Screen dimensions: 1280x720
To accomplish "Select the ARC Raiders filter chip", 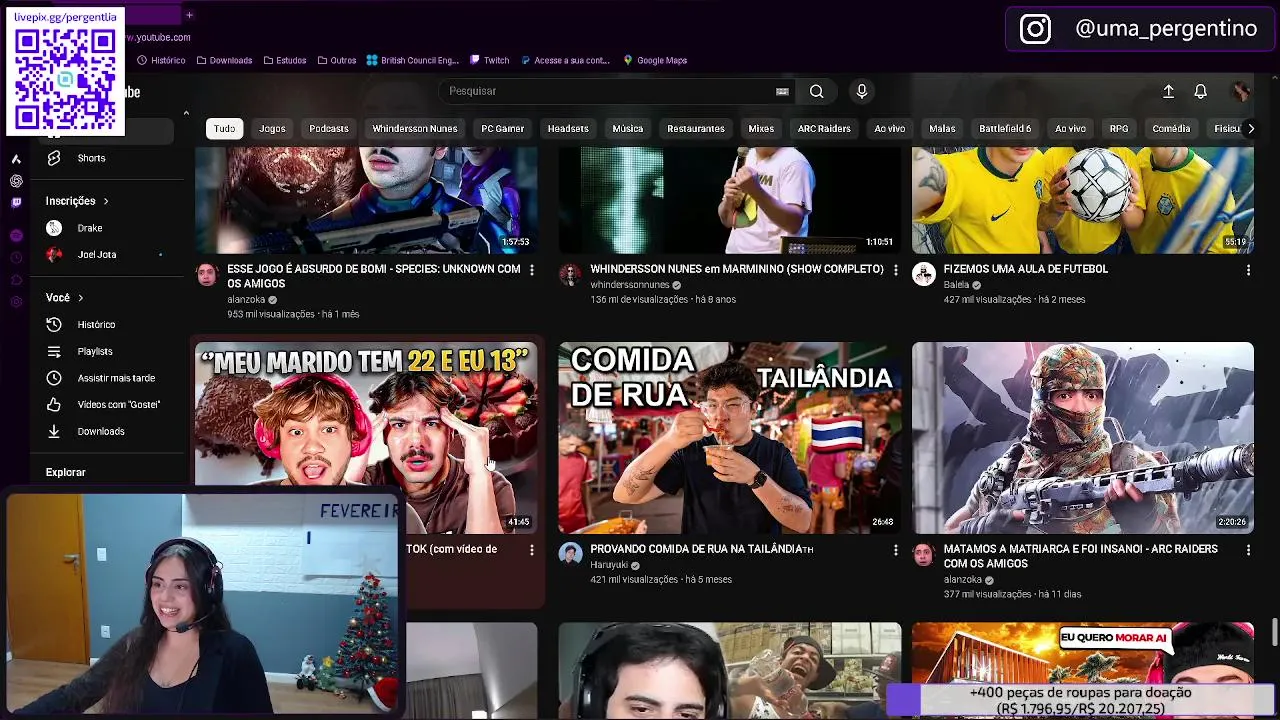I will click(824, 129).
